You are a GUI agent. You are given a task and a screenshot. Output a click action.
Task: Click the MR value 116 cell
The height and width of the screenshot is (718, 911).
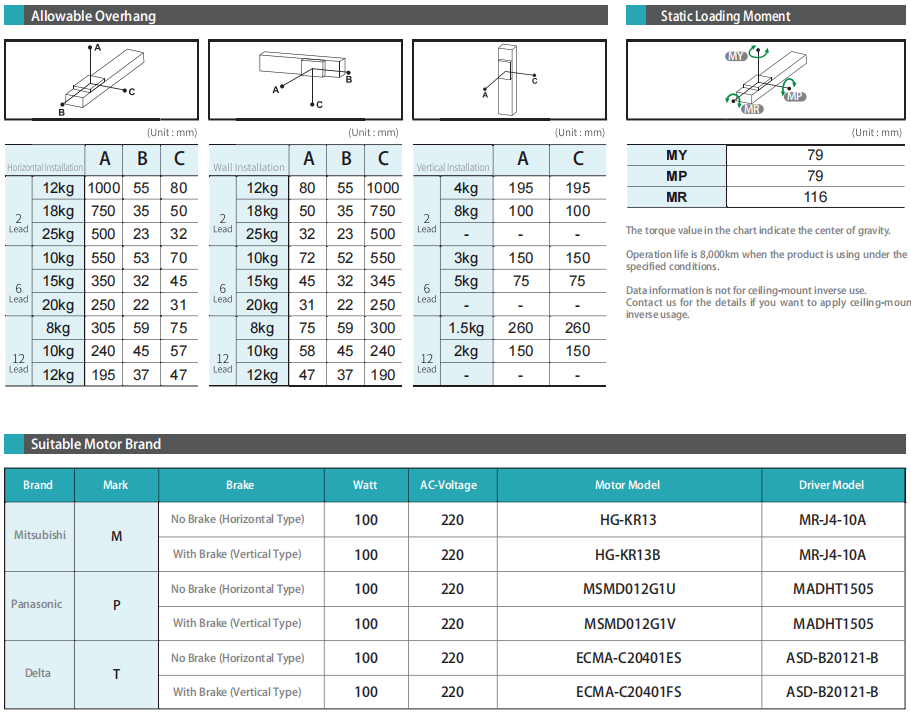(815, 197)
